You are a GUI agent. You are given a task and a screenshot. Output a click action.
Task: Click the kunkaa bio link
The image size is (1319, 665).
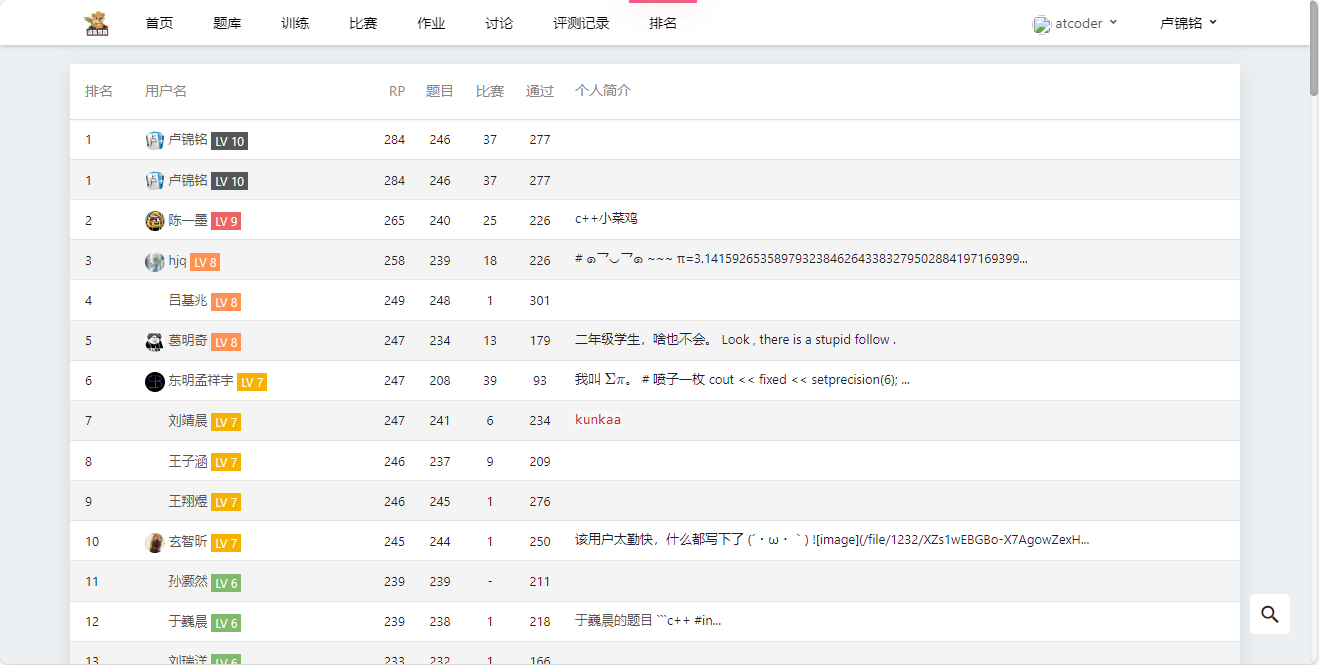[598, 420]
